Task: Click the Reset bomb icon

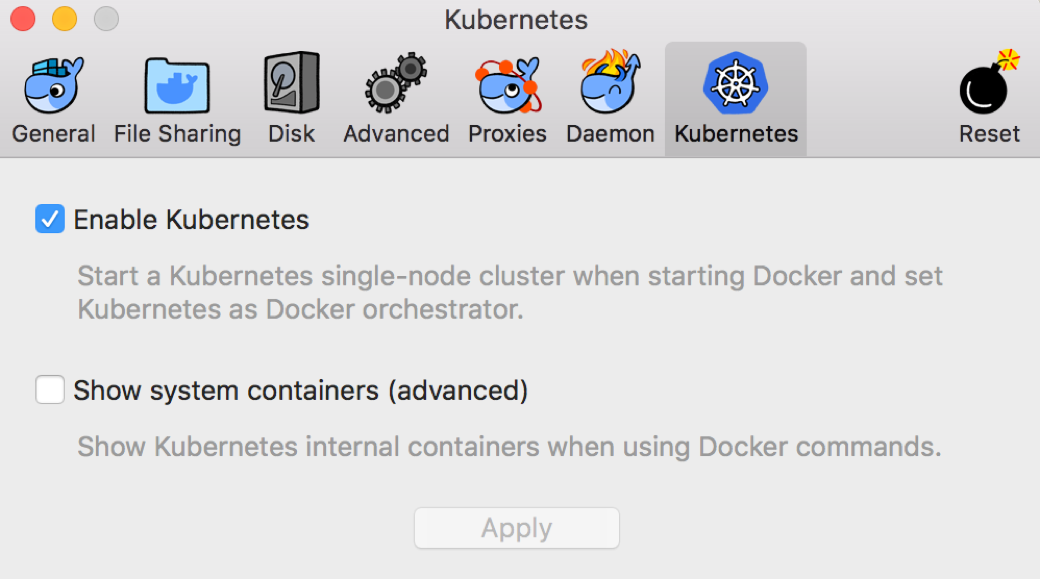Action: pos(989,82)
